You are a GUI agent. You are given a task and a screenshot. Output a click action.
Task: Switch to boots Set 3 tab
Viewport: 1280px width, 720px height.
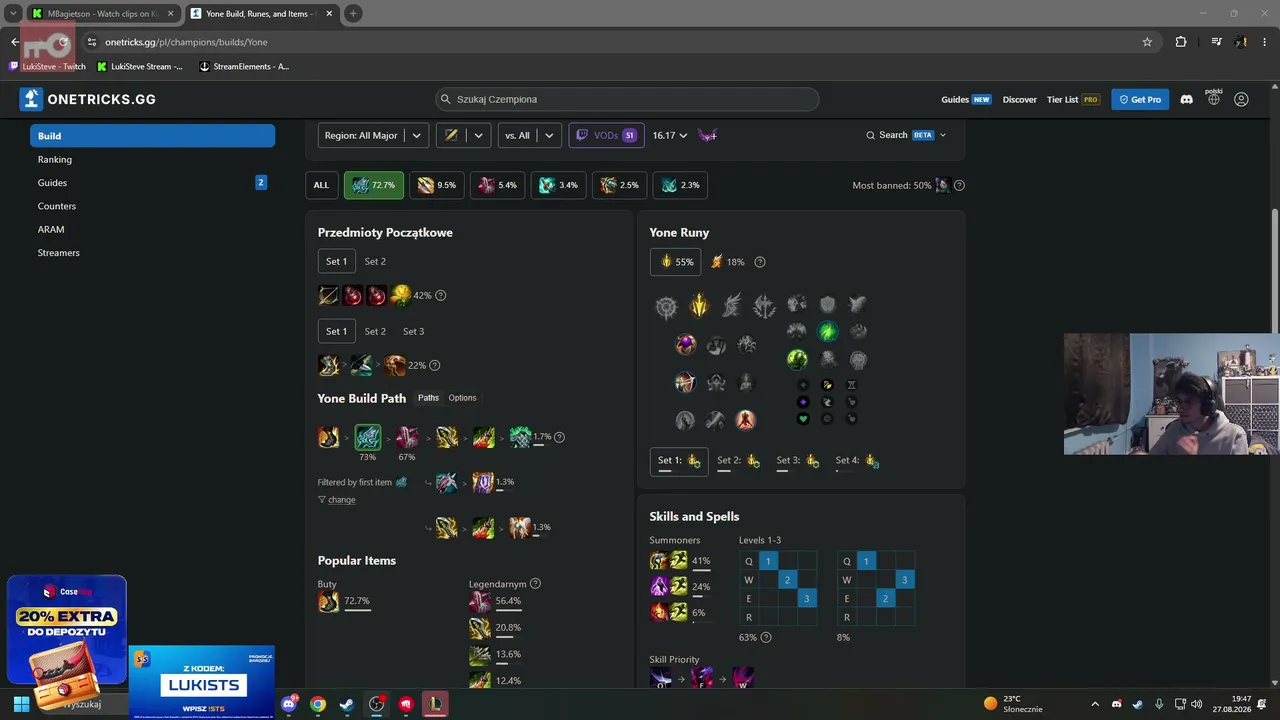(x=413, y=331)
